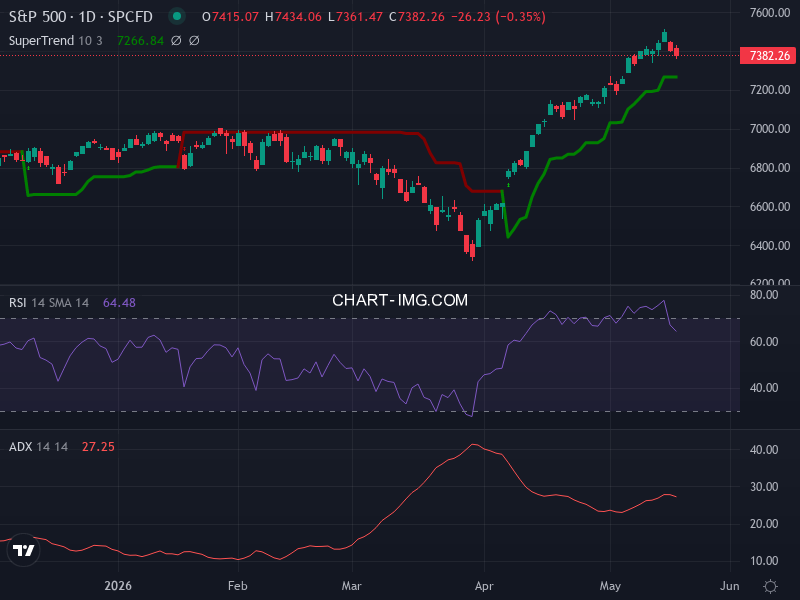Click first SuperTrend empty-value symbol
Screen dimensions: 800x600
176,40
